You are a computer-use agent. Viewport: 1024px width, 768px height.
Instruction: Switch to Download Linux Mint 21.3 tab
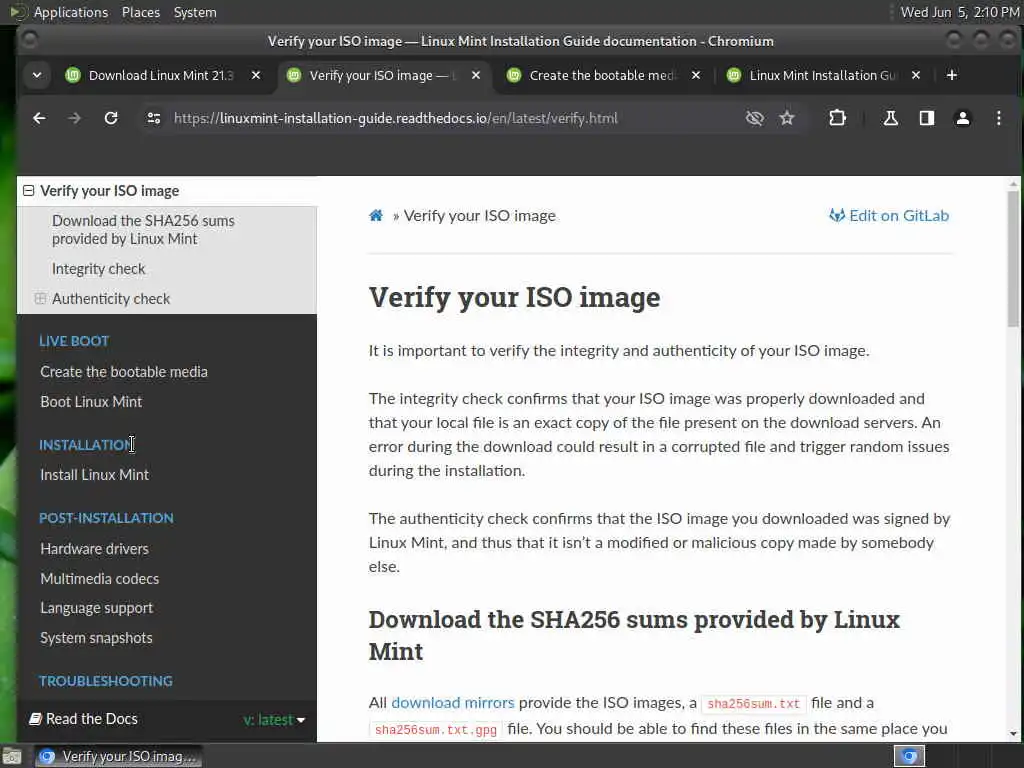coord(161,75)
